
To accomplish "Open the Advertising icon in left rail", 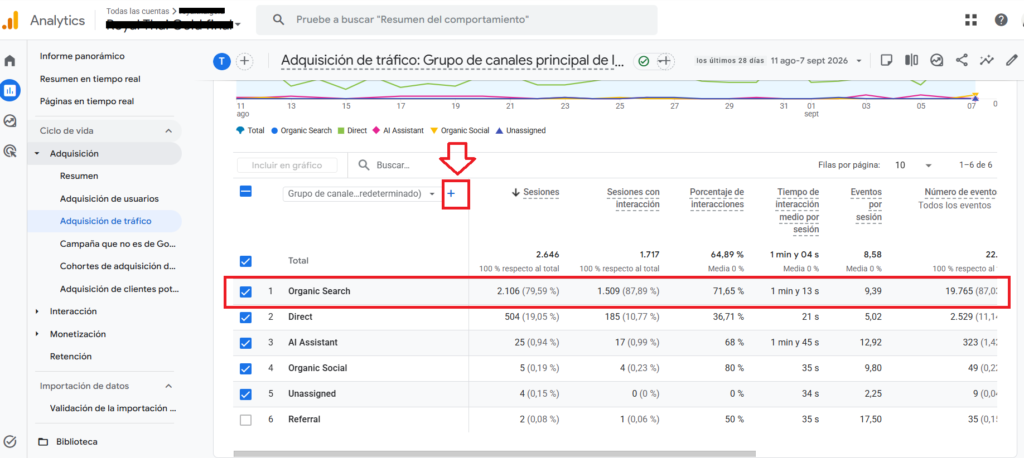I will (x=10, y=152).
